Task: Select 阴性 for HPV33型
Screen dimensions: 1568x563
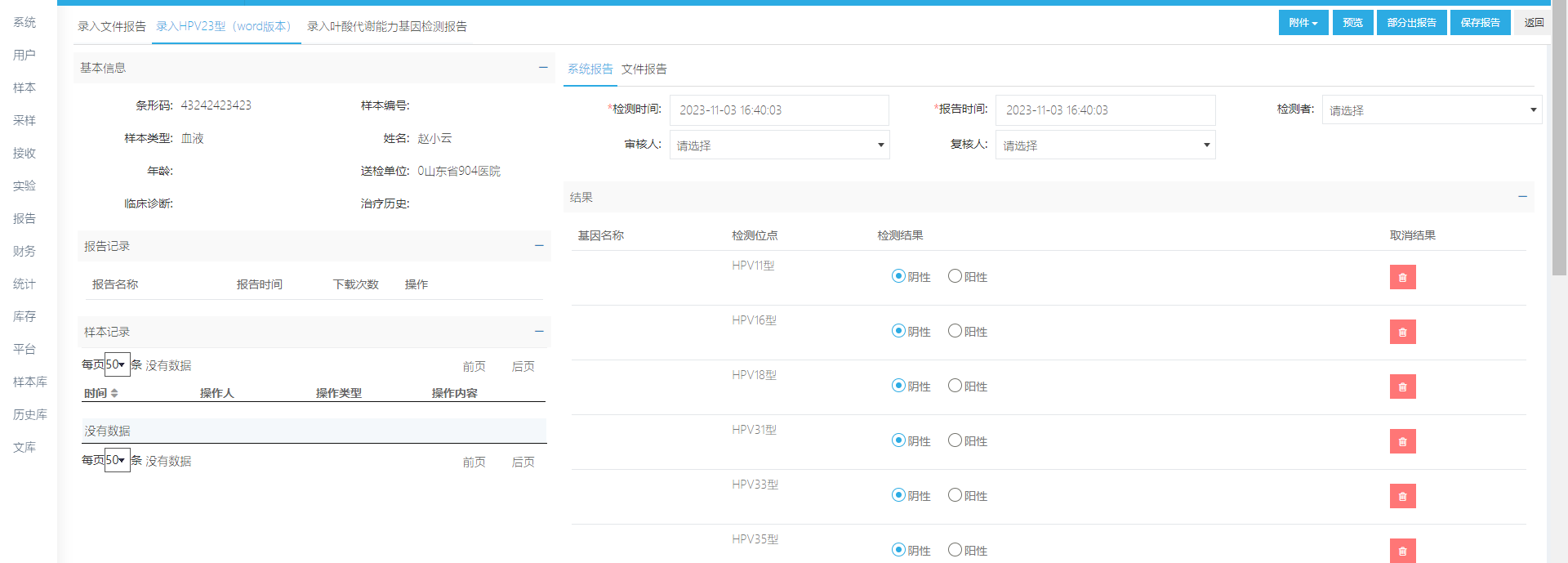Action: (898, 495)
